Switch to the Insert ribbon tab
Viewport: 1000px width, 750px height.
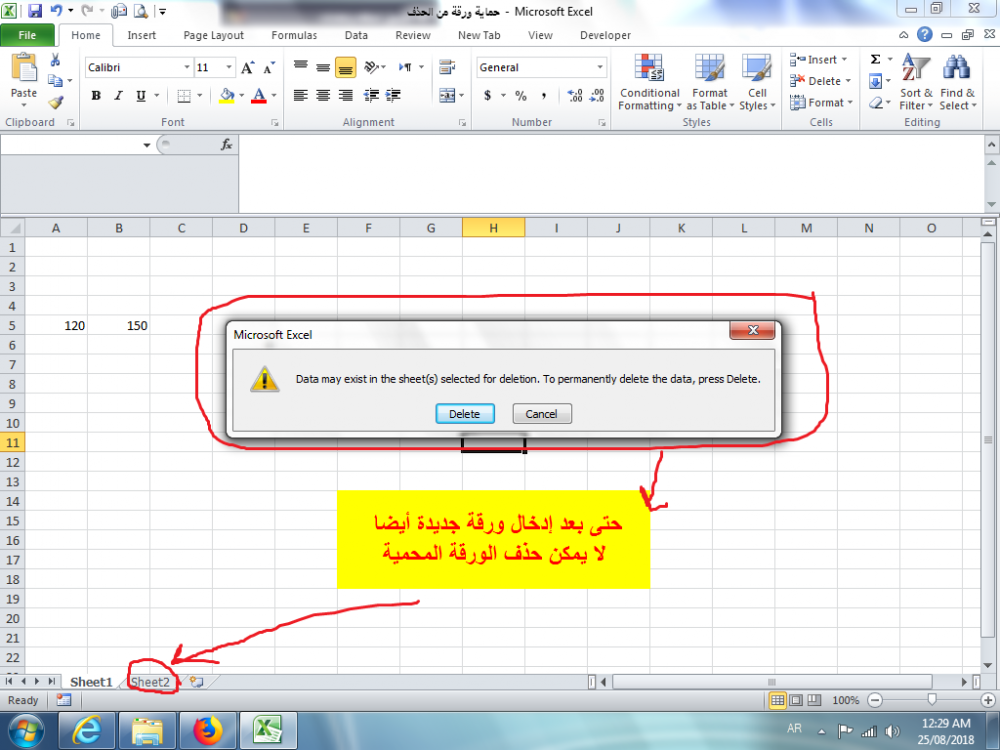click(141, 35)
